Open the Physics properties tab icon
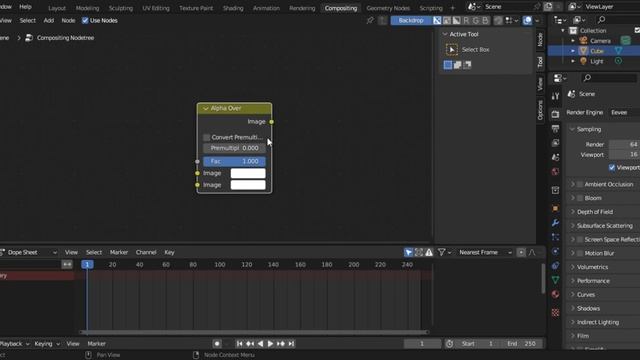This screenshot has width=640, height=360. pos(555,251)
